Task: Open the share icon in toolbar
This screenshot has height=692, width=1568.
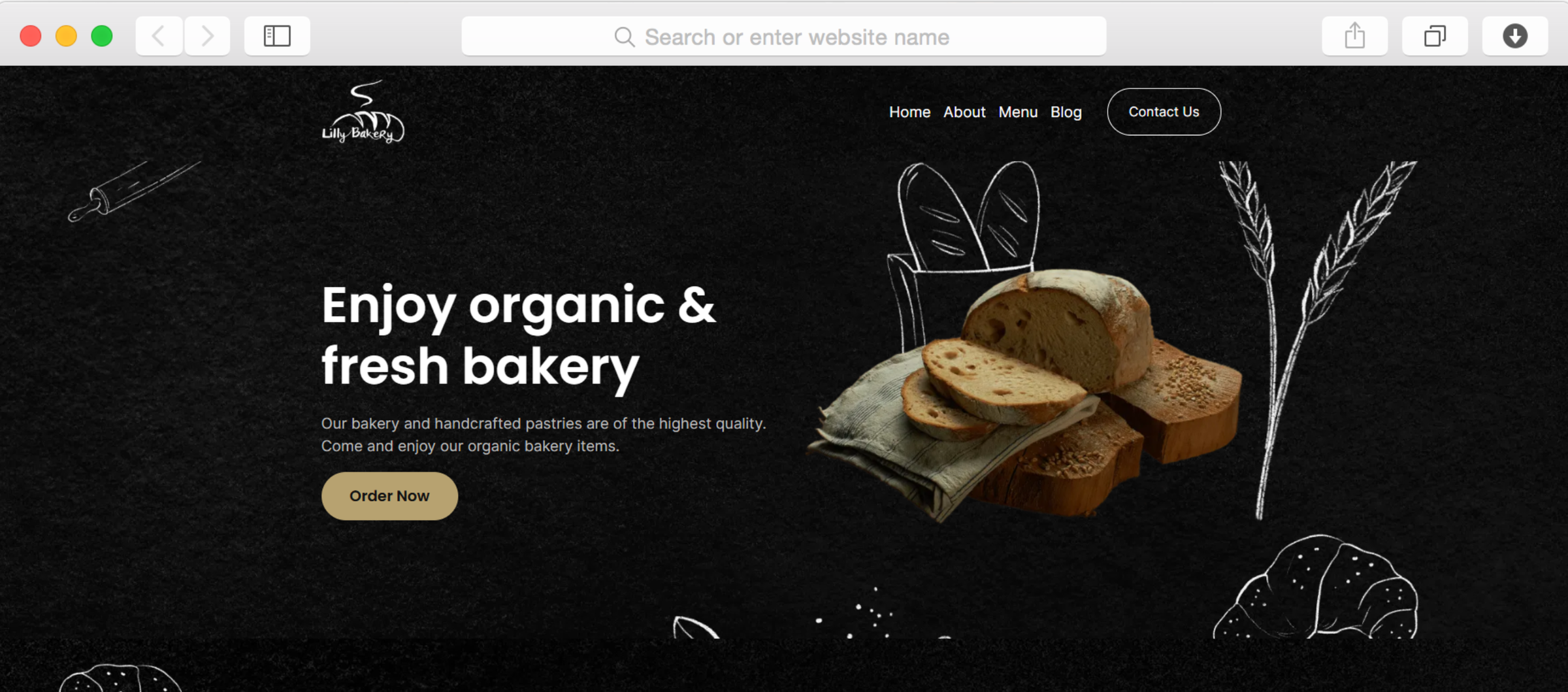Action: [1355, 36]
